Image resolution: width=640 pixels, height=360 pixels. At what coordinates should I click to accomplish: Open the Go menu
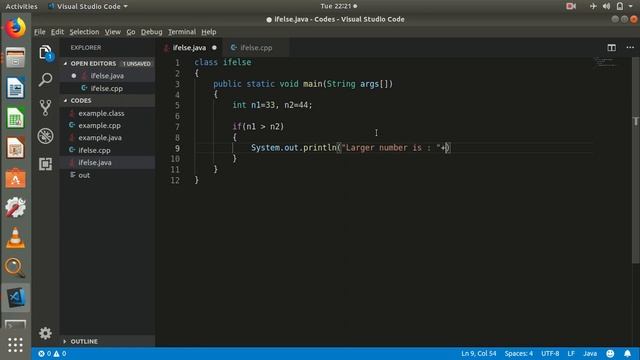click(131, 32)
